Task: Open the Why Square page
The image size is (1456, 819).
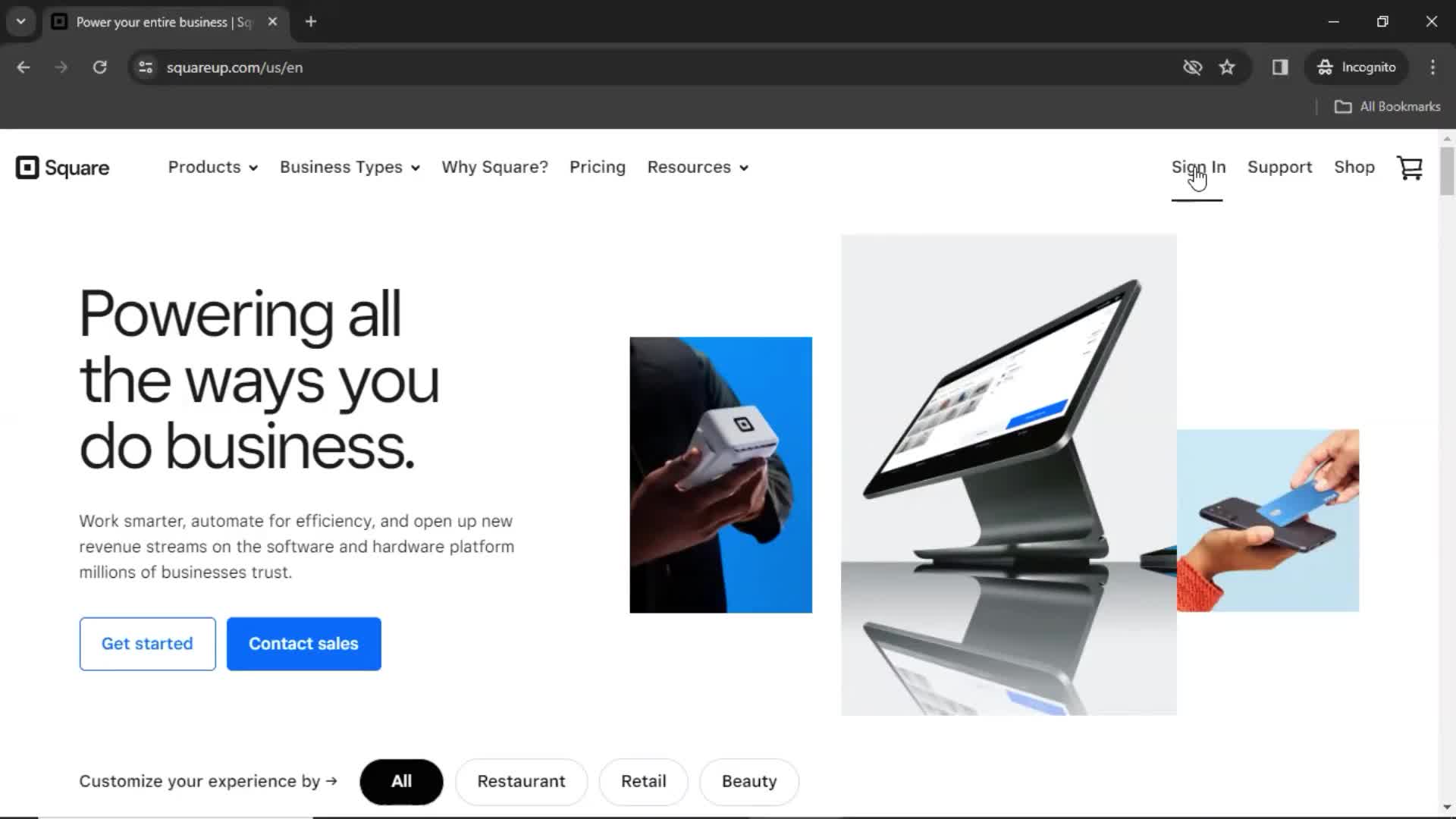Action: [x=494, y=166]
